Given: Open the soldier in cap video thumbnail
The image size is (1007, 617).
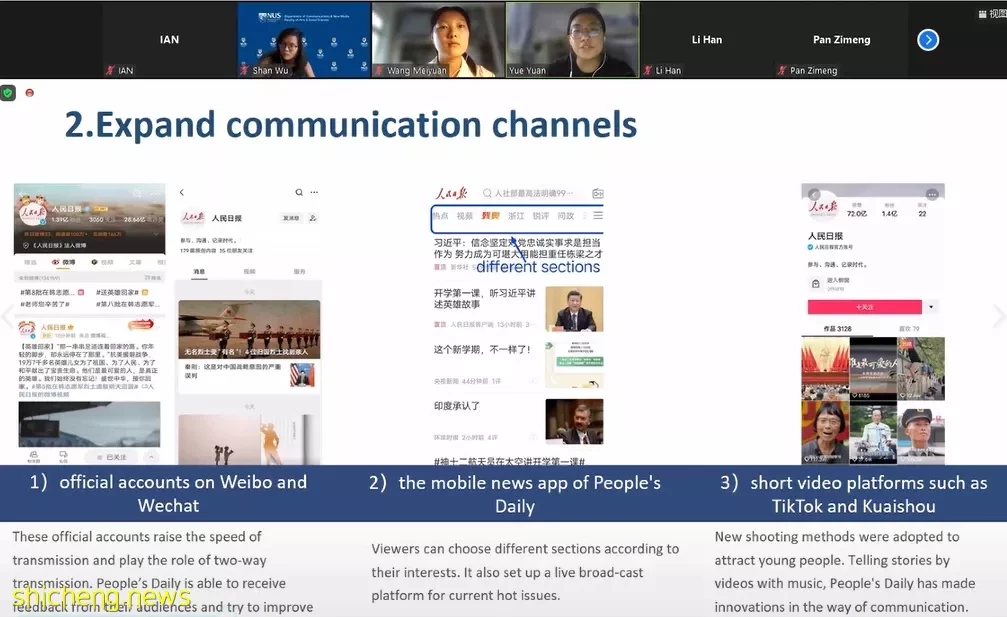Looking at the screenshot, I should point(921,432).
